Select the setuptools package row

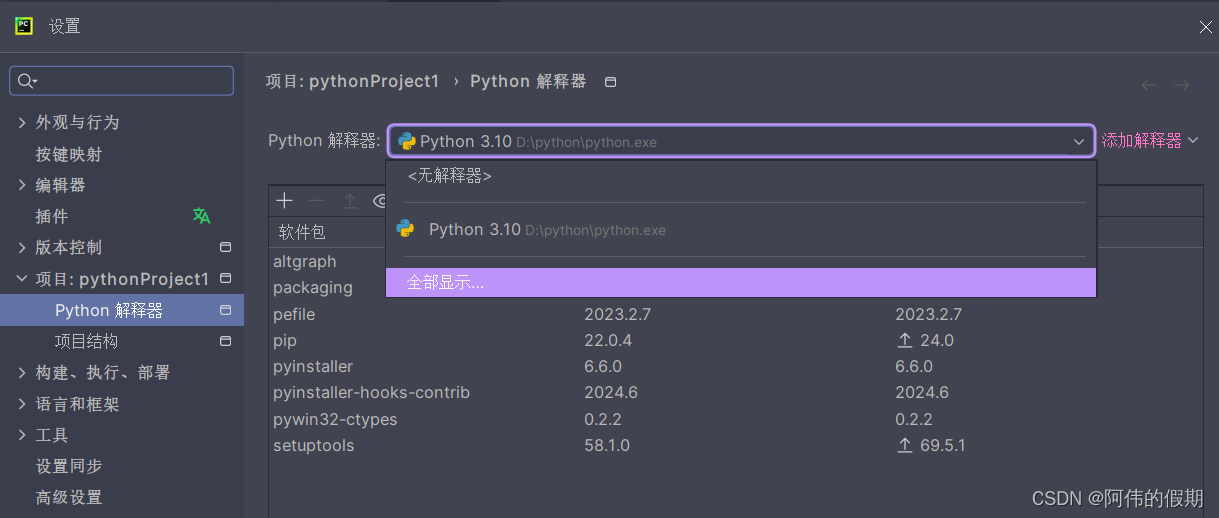(x=735, y=445)
